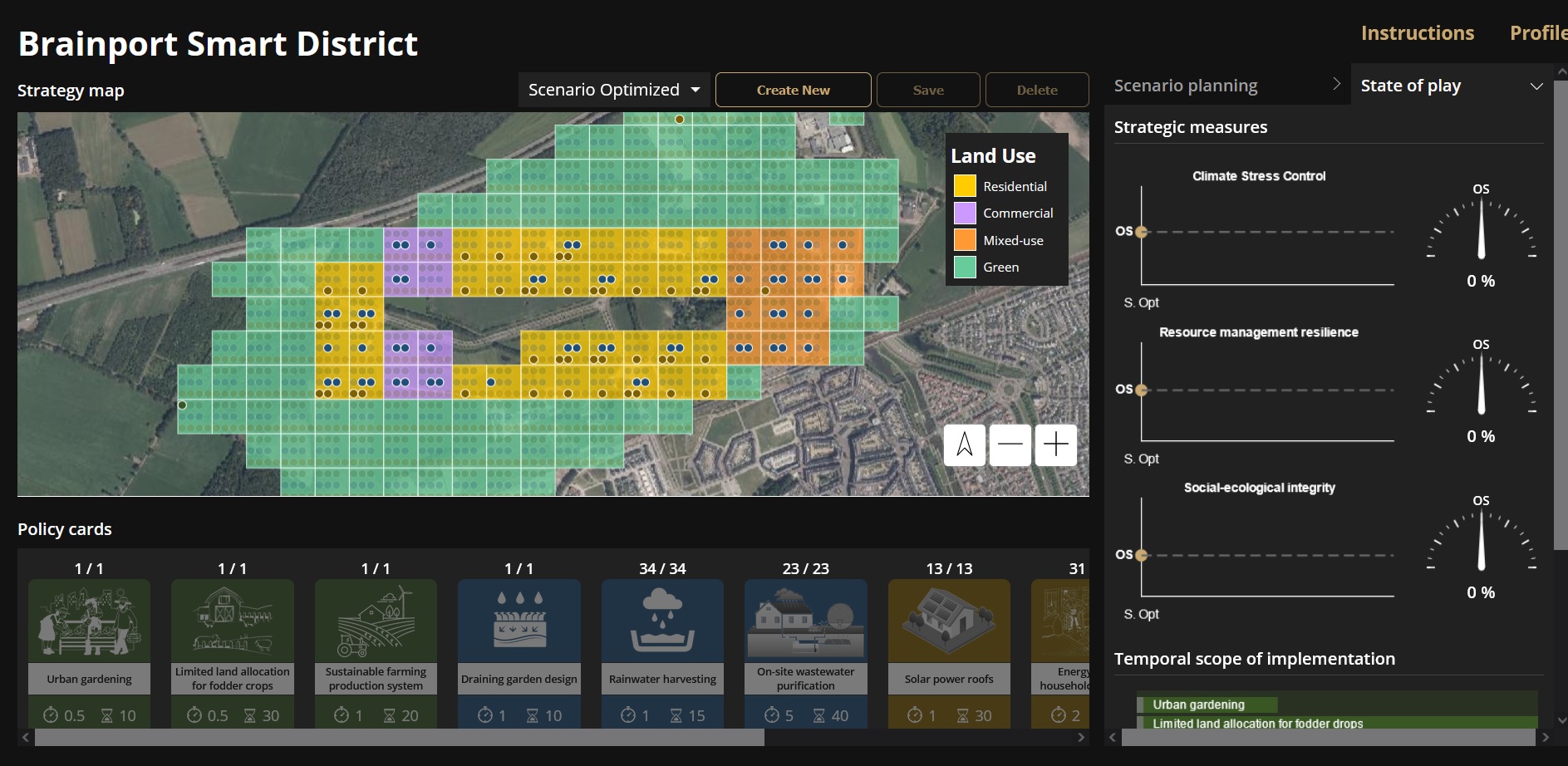Image resolution: width=1568 pixels, height=766 pixels.
Task: Click the Residential yellow legend swatch
Action: [965, 186]
